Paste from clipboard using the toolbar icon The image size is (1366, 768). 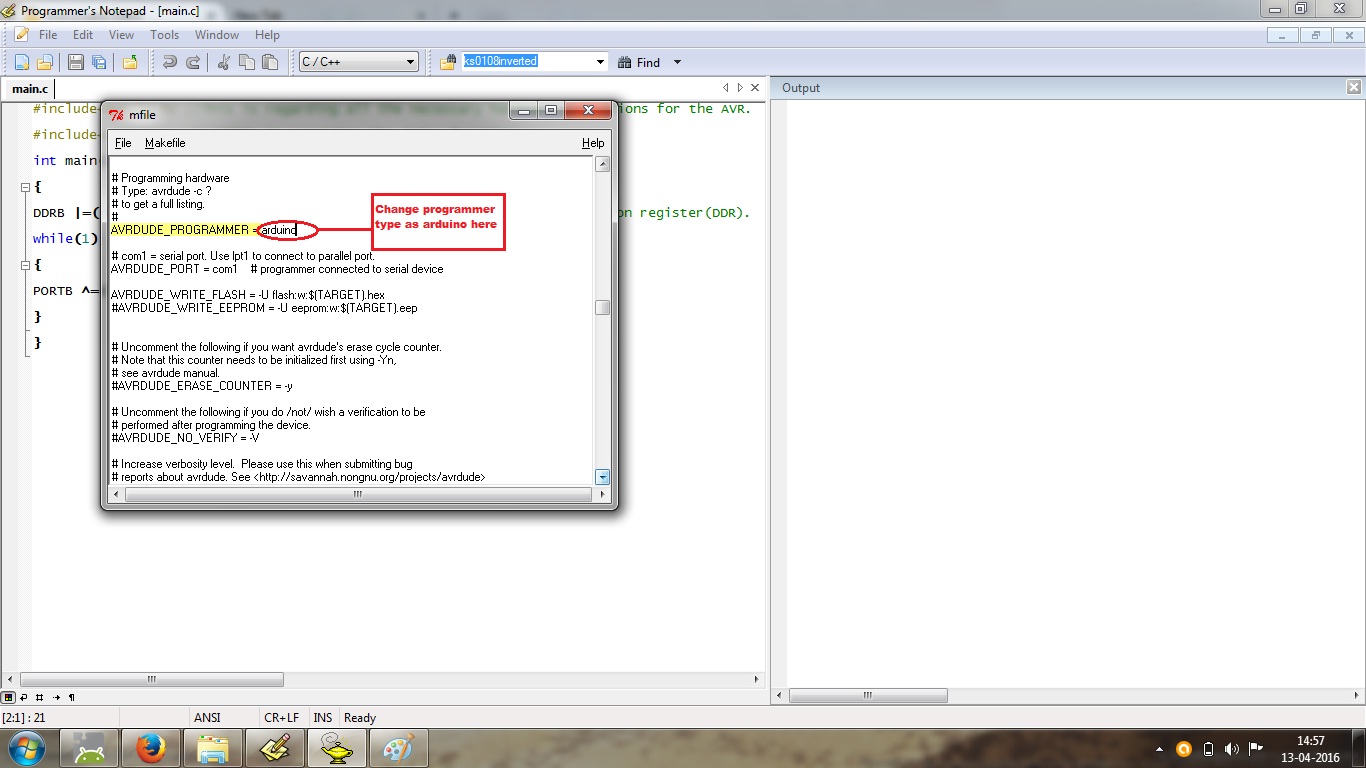(x=269, y=62)
